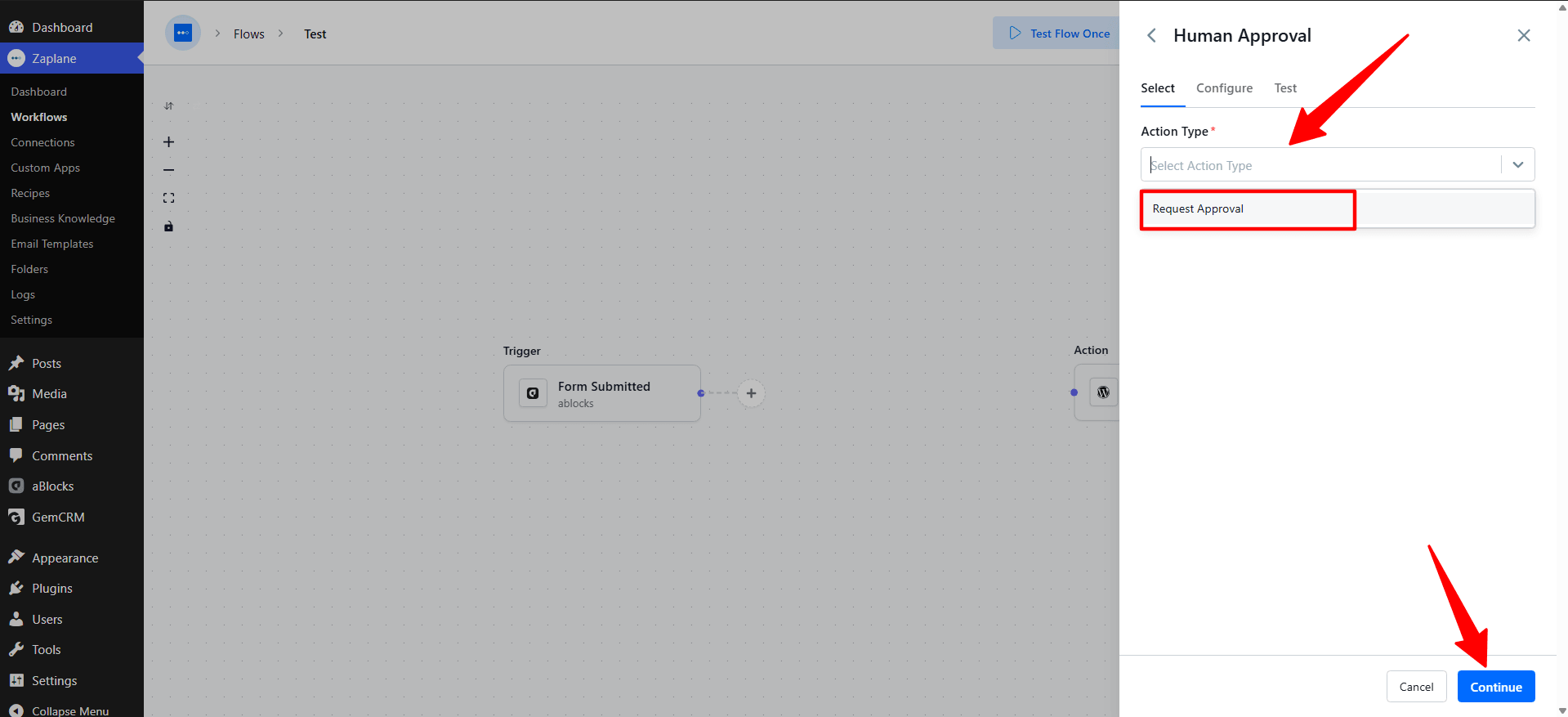1568x717 pixels.
Task: Open Email Templates submenu item
Action: click(x=52, y=244)
